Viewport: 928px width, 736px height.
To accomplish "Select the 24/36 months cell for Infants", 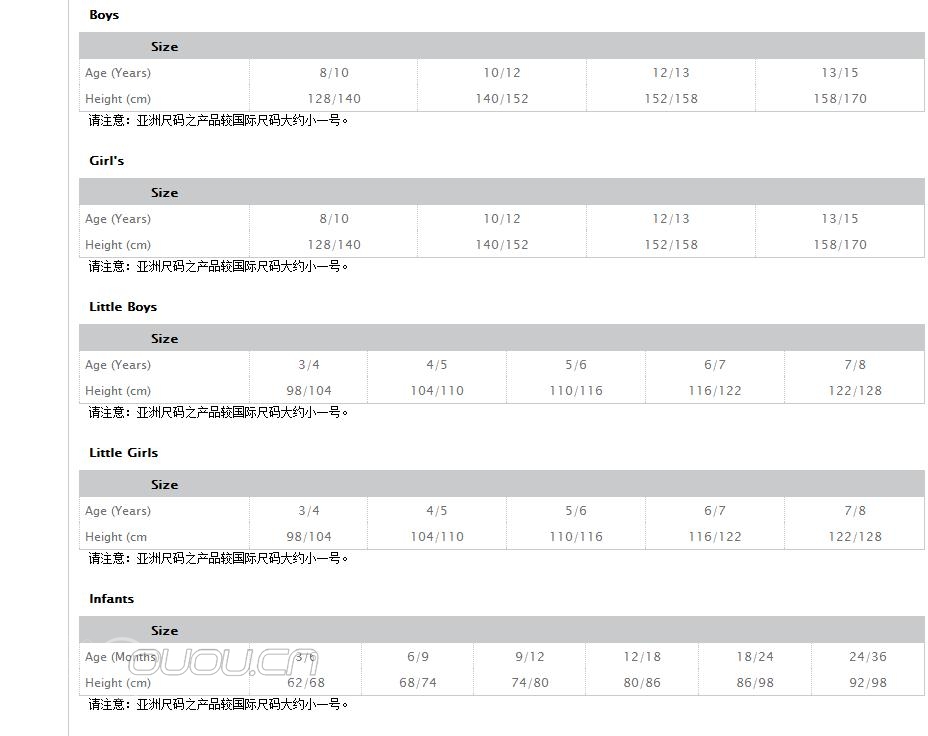I will (x=868, y=657).
